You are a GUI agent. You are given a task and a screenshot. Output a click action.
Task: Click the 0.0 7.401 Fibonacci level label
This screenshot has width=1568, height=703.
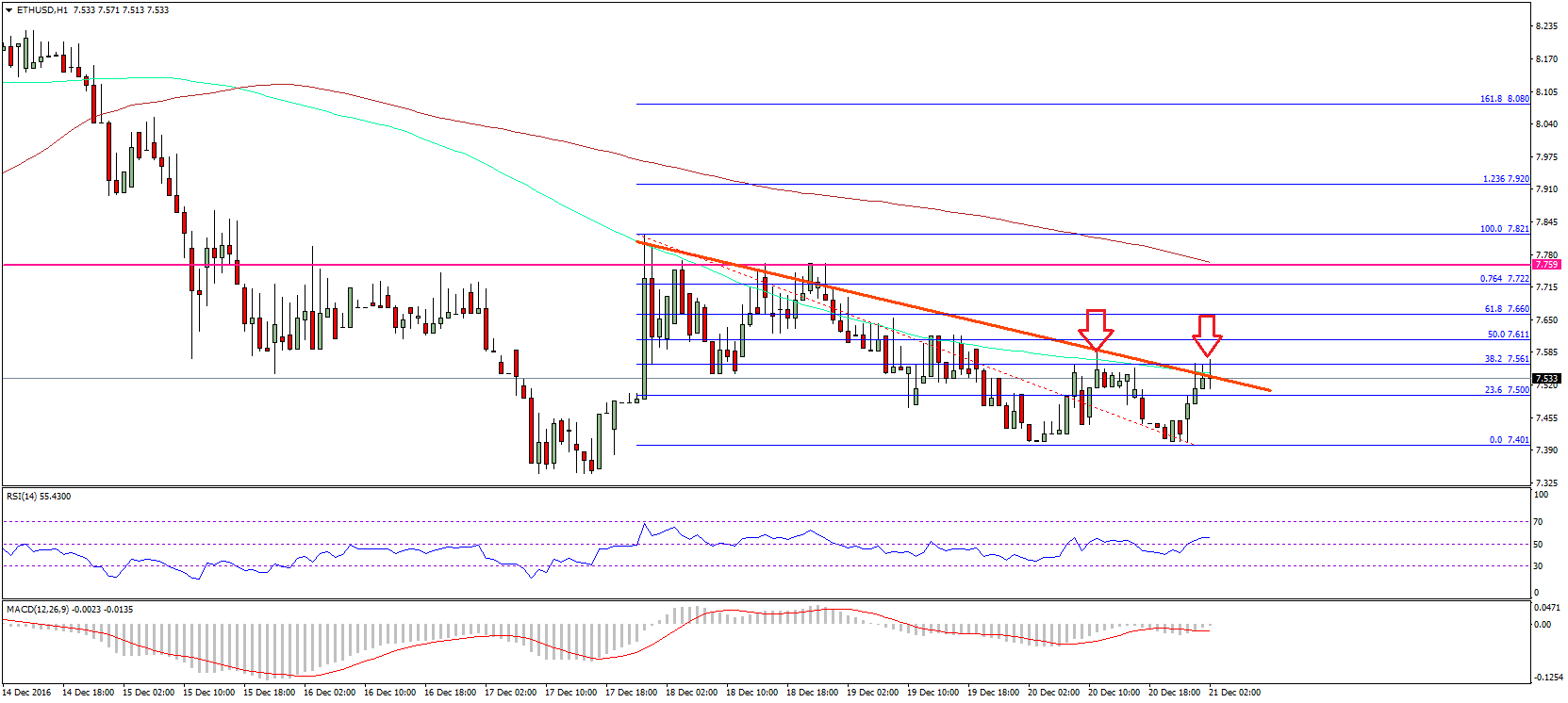click(1510, 439)
